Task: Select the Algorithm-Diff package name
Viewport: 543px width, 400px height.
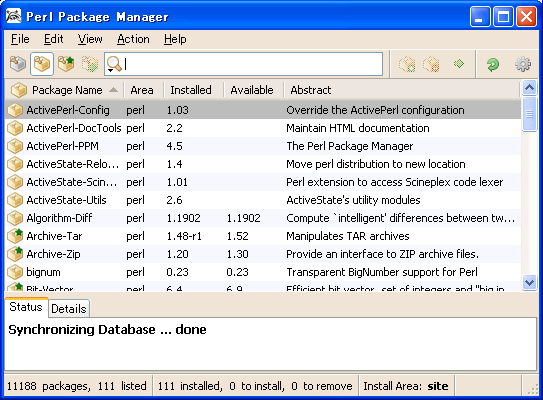Action: [59, 218]
